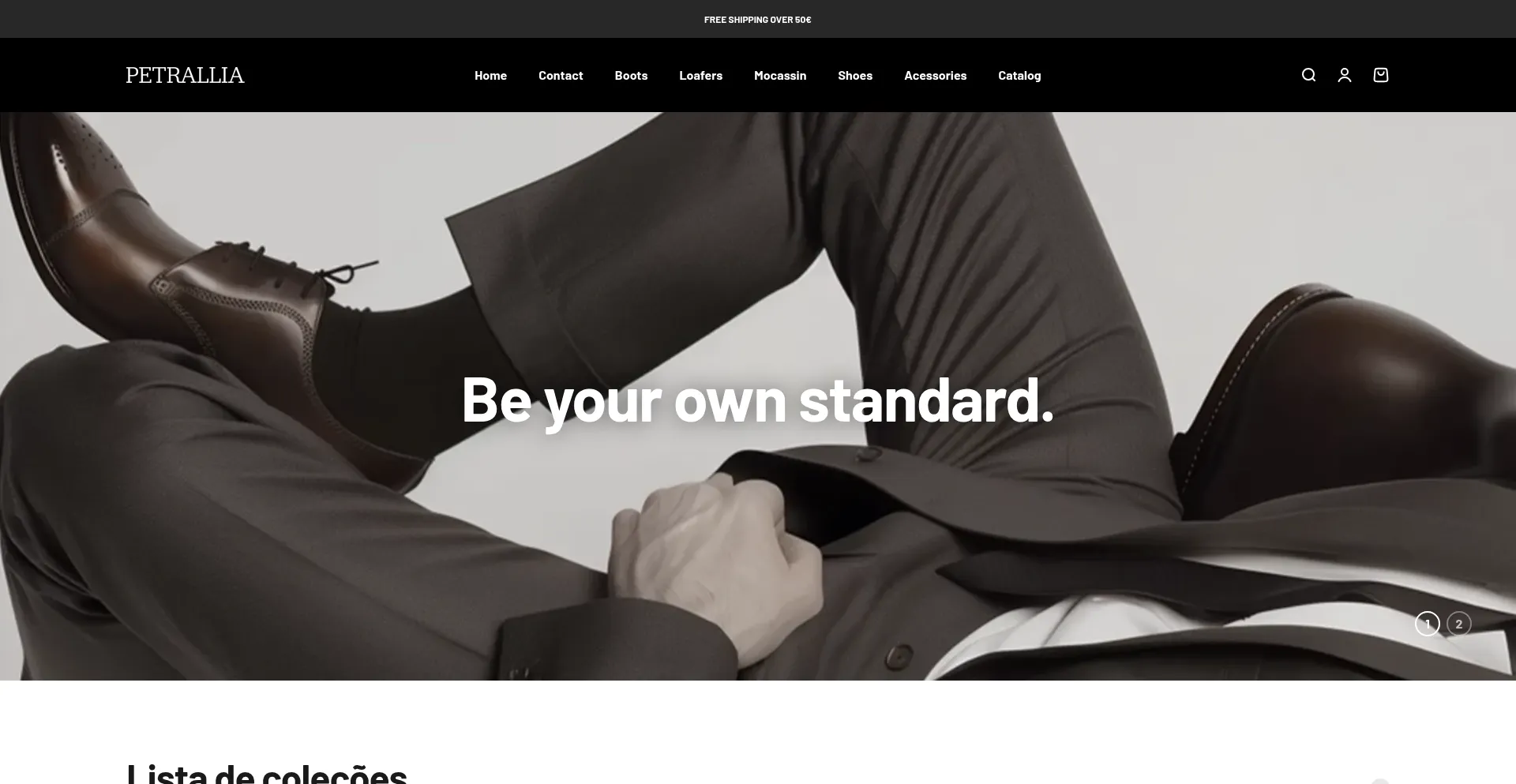Click the FREE SHIPPING OVER 50€ announcement
This screenshot has width=1516, height=784.
pyautogui.click(x=758, y=20)
